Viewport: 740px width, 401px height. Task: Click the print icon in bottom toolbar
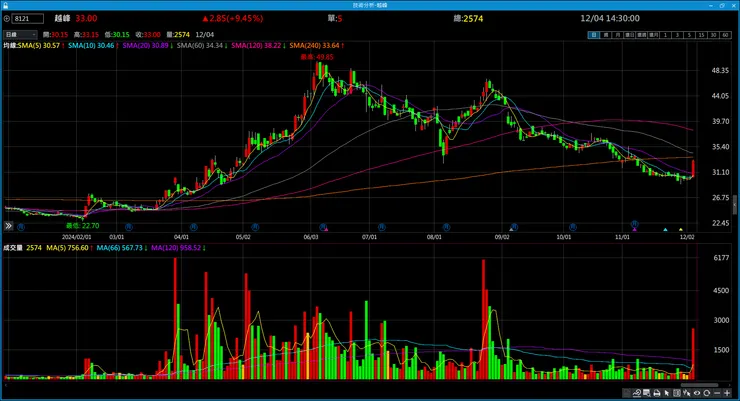(657, 393)
